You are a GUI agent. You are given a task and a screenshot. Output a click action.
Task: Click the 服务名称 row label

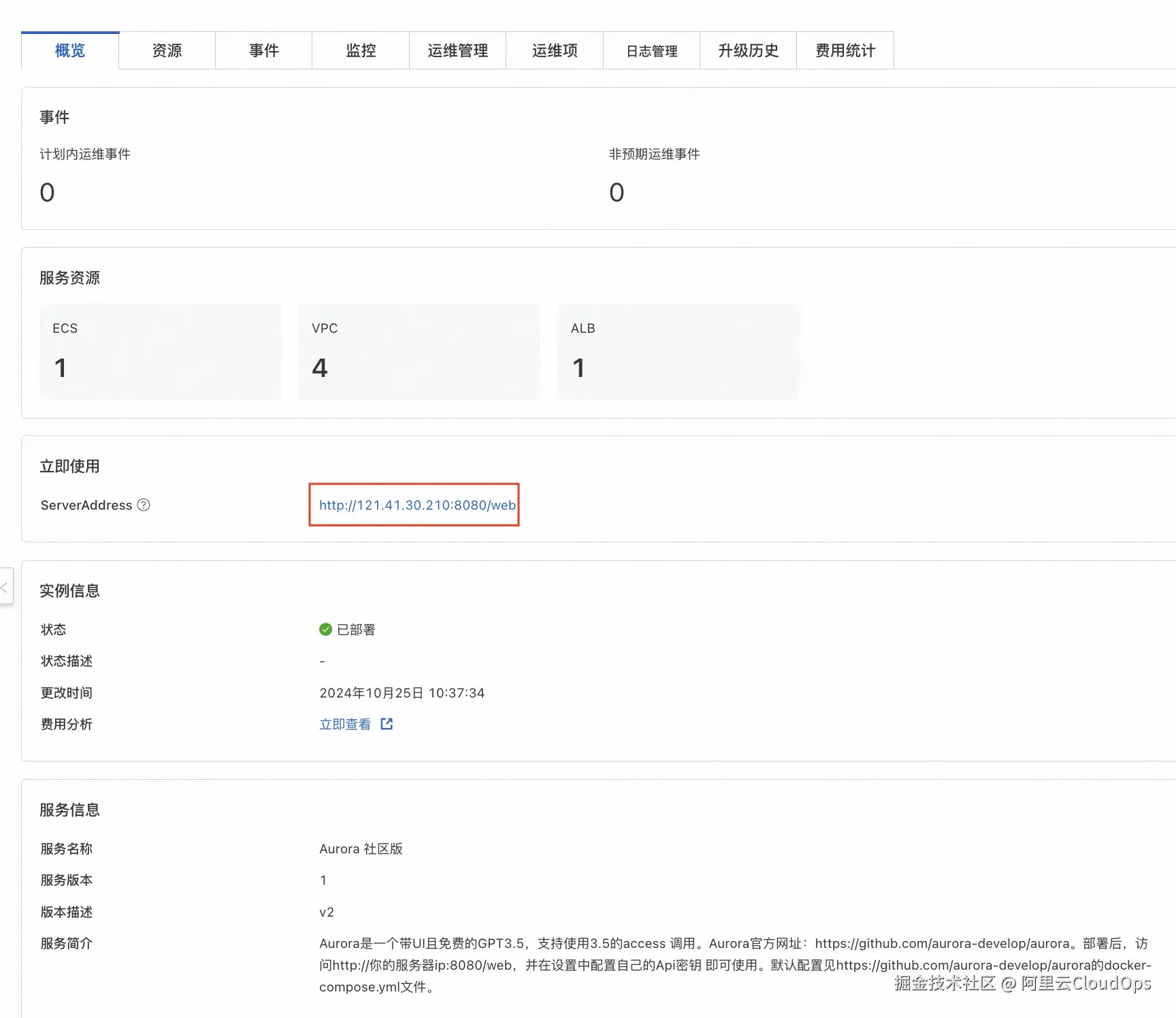[x=66, y=849]
